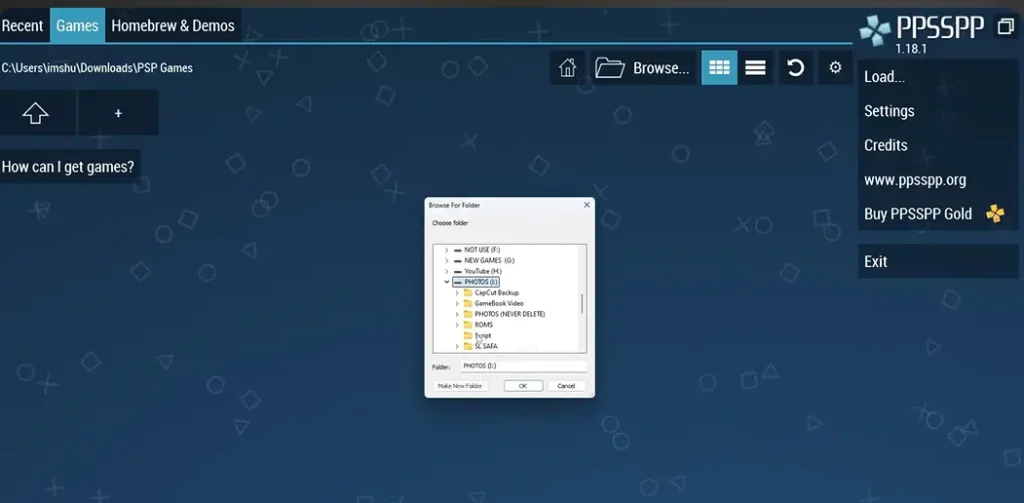Click Make New Folder button
Screen dimensions: 1024x503
[x=460, y=386]
